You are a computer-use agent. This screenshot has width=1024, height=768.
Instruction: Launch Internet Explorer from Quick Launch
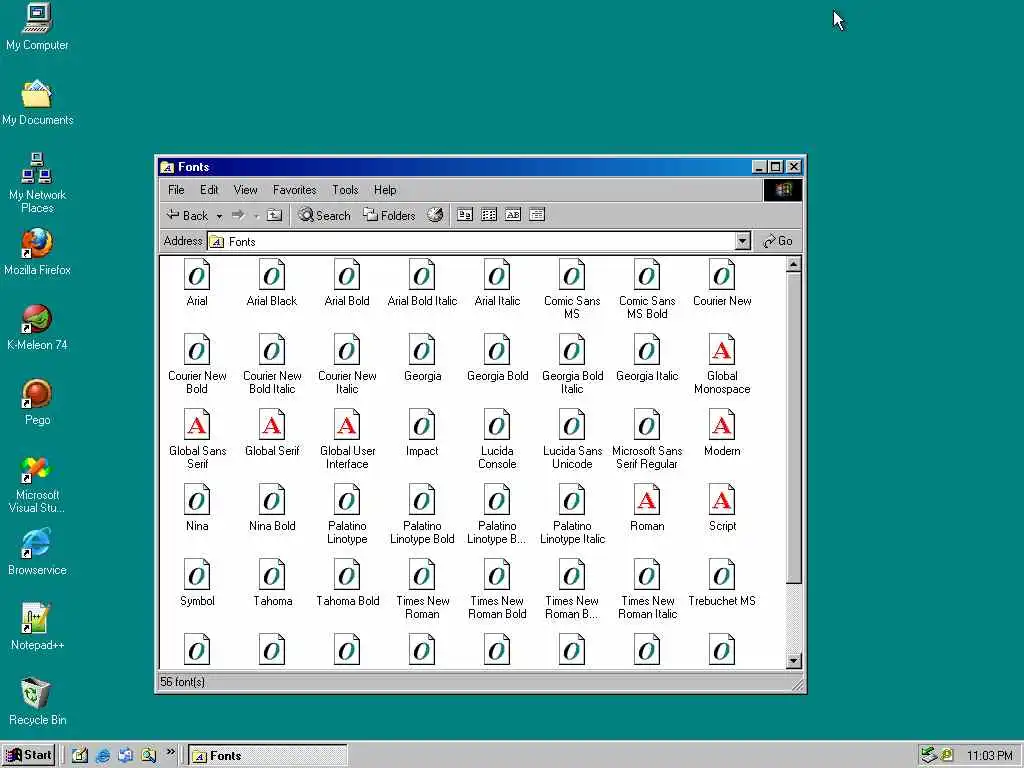point(103,756)
